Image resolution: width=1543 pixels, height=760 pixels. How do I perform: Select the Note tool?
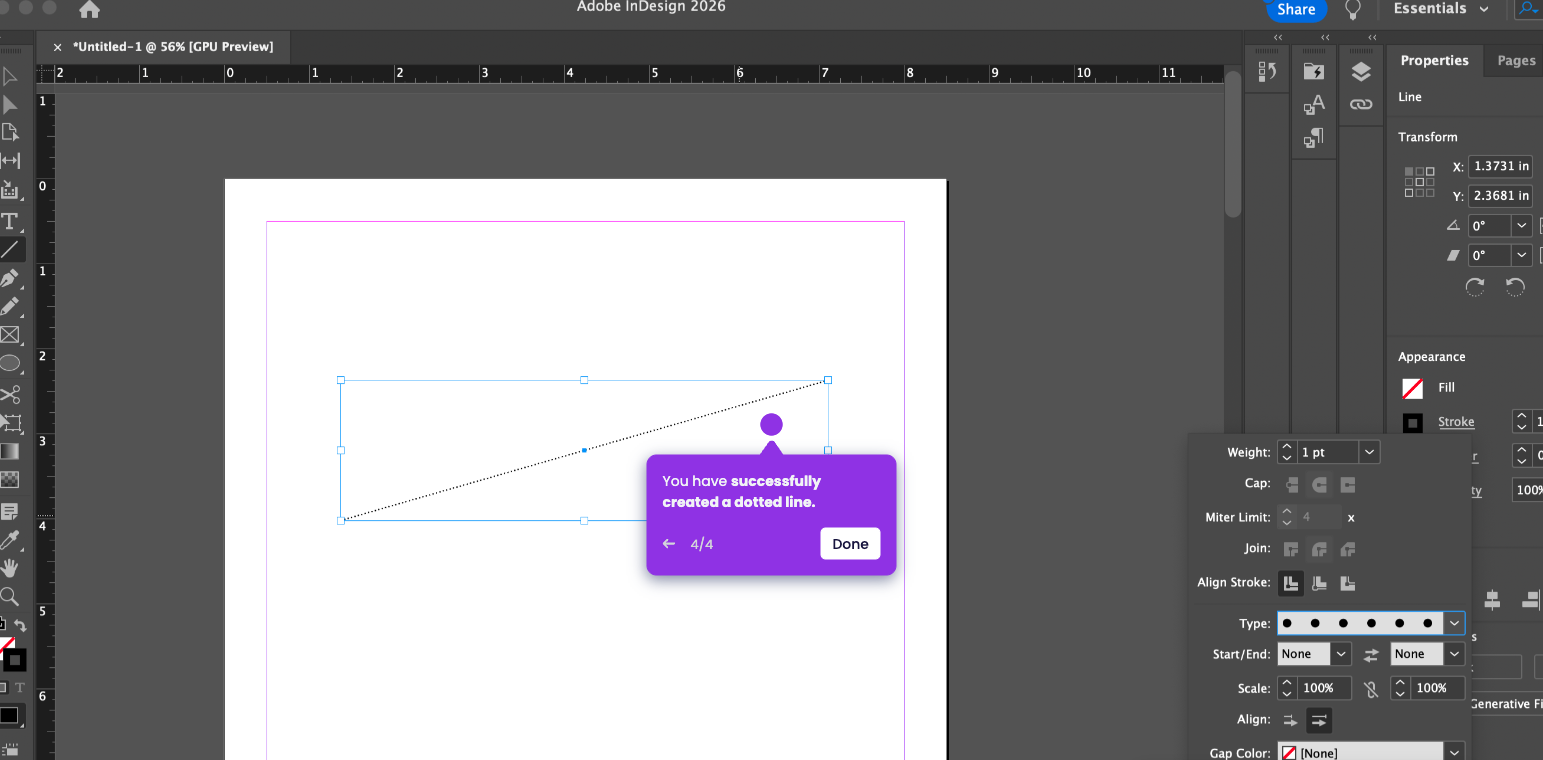pyautogui.click(x=10, y=511)
